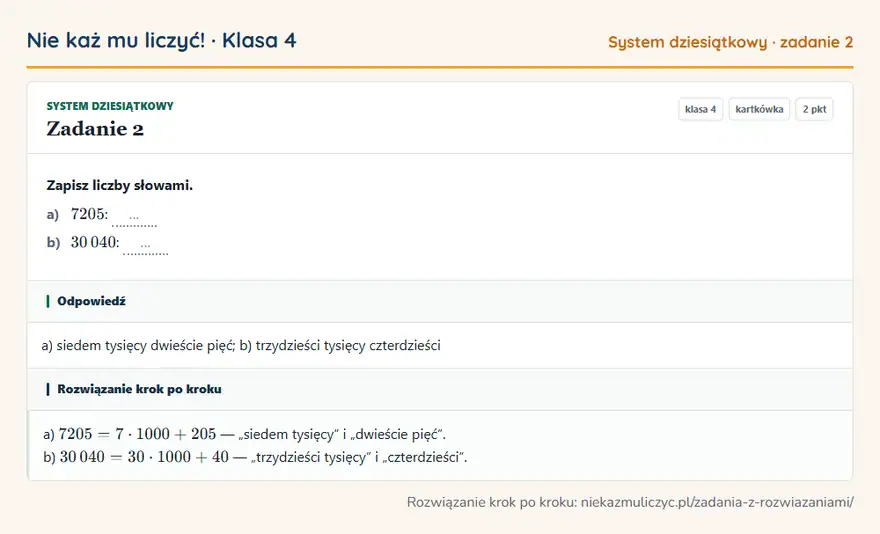This screenshot has width=880, height=534.
Task: Open the niekazmuliczyc.pl/zadania-z-rozwiazaniami/ link
Action: (717, 502)
